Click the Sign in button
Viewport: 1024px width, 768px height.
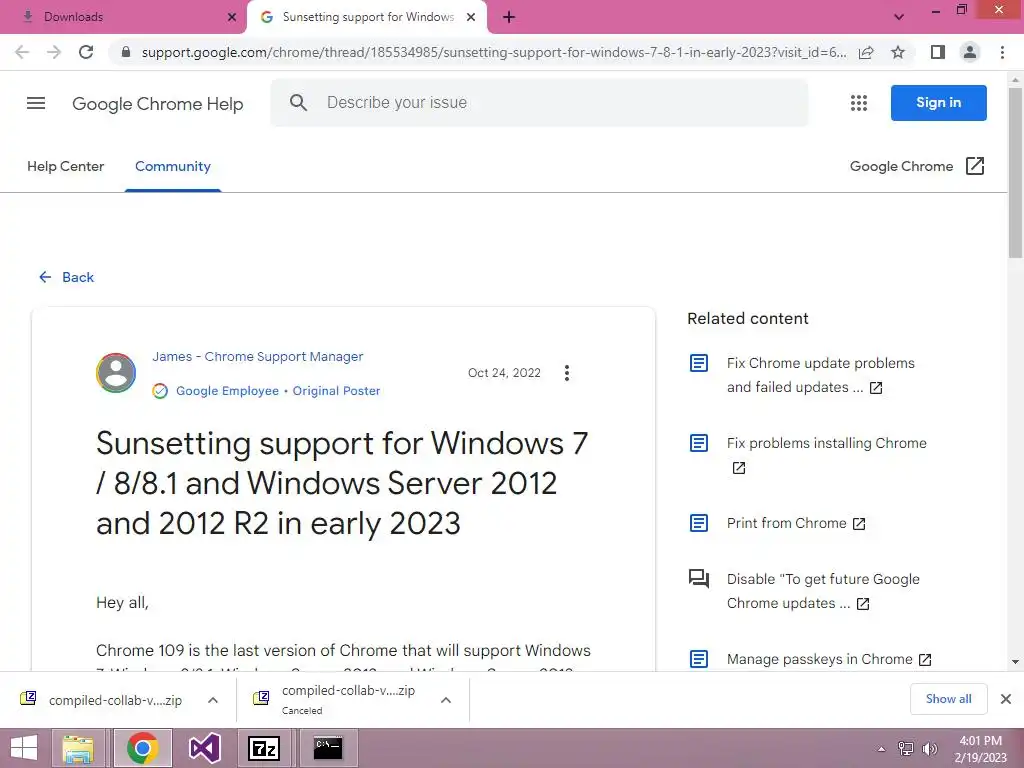(938, 103)
